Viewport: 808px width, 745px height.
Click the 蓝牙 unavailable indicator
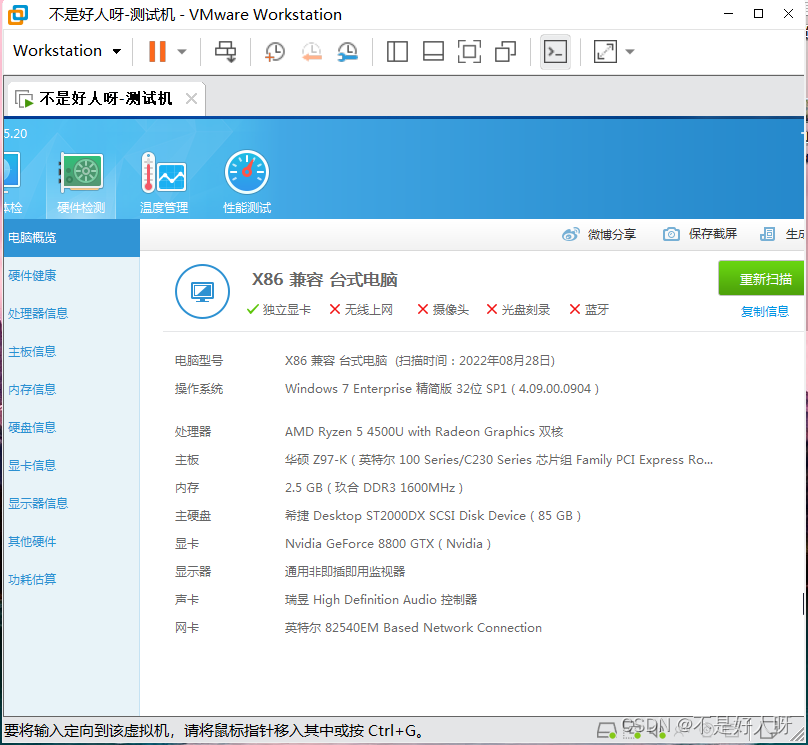pyautogui.click(x=589, y=309)
